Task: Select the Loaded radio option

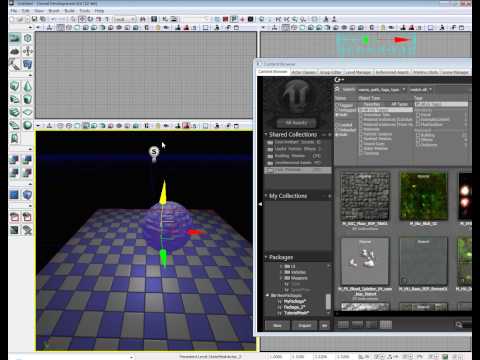Action: click(x=337, y=125)
